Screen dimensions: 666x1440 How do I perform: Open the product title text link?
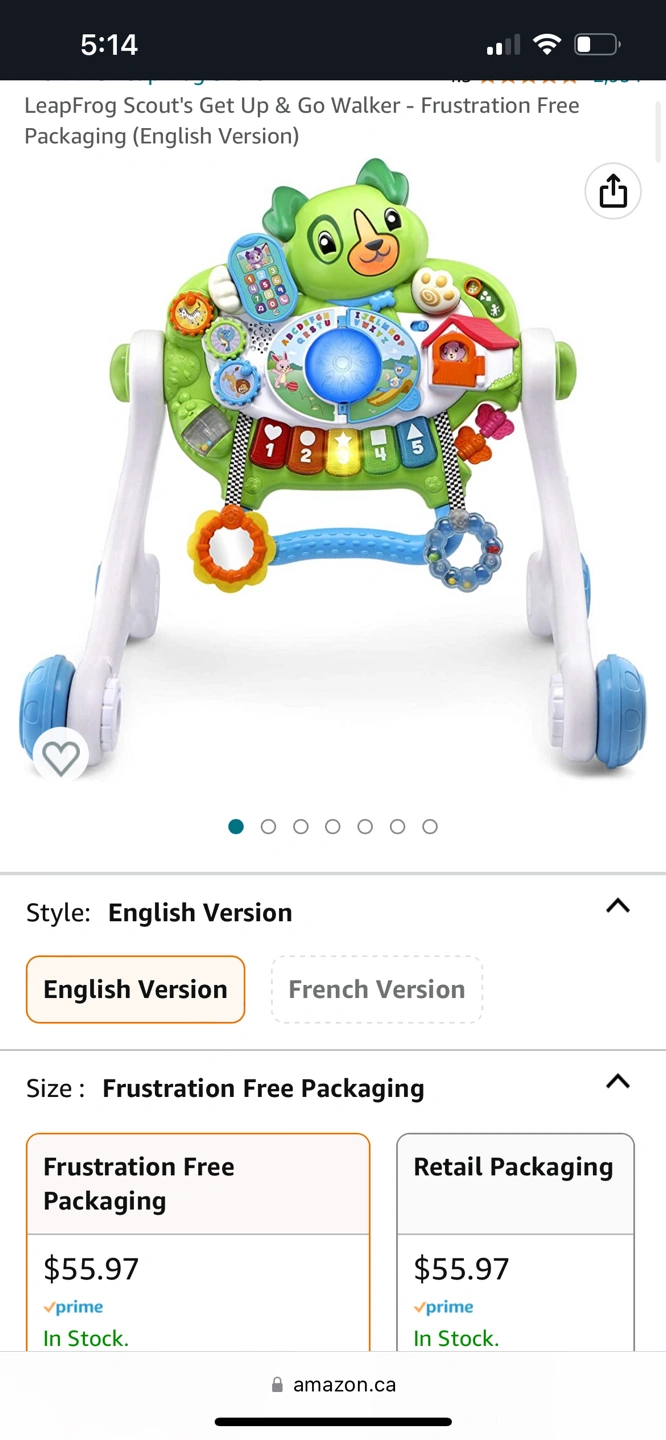pyautogui.click(x=302, y=120)
